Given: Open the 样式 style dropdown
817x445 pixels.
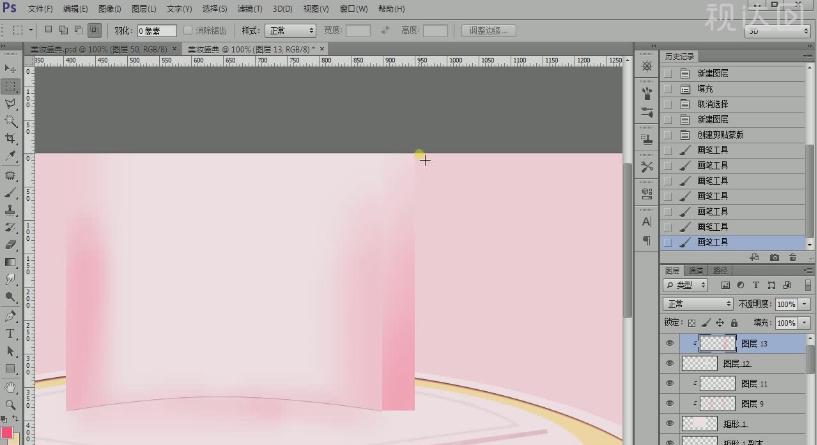Looking at the screenshot, I should point(290,31).
